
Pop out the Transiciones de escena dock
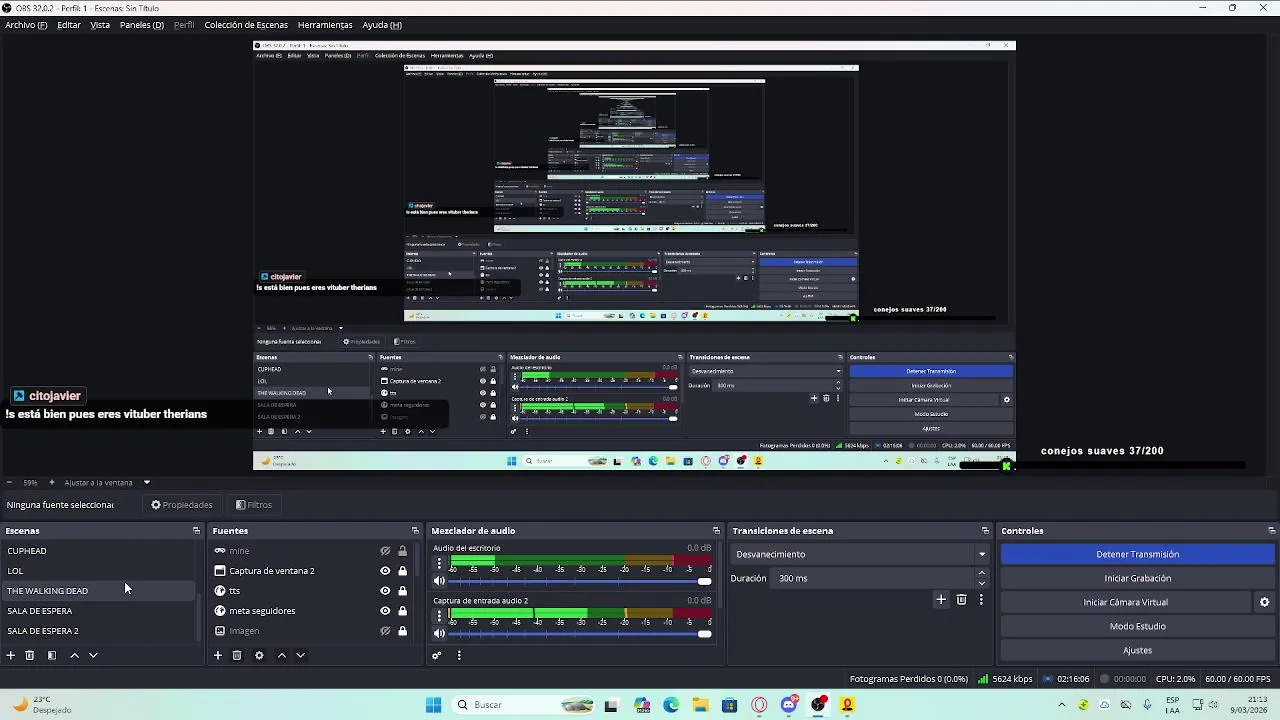[985, 531]
